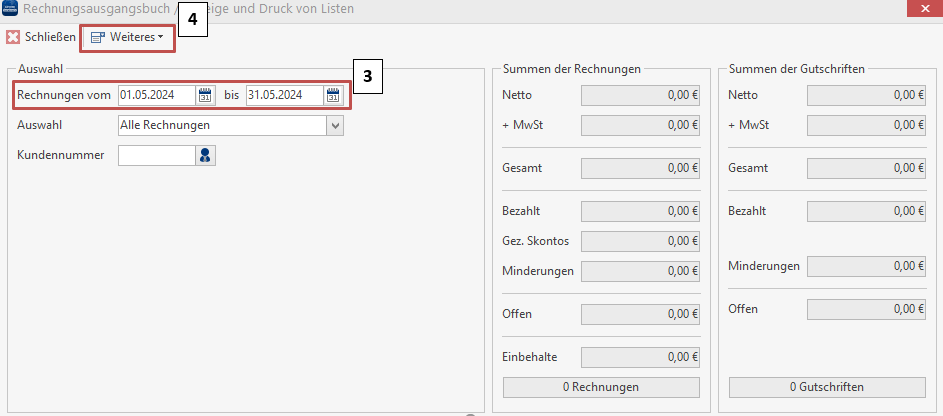Click the 0 Gutschriften button
The width and height of the screenshot is (943, 416).
click(827, 387)
